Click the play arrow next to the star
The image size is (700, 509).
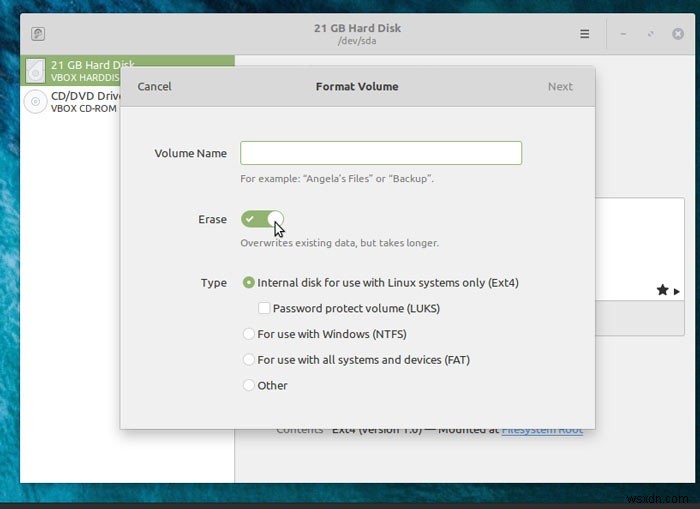(x=677, y=292)
